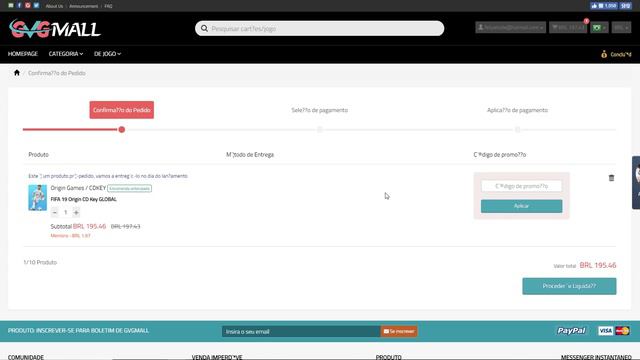This screenshot has width=640, height=360.
Task: Open the Announcement link
Action: pos(84,6)
